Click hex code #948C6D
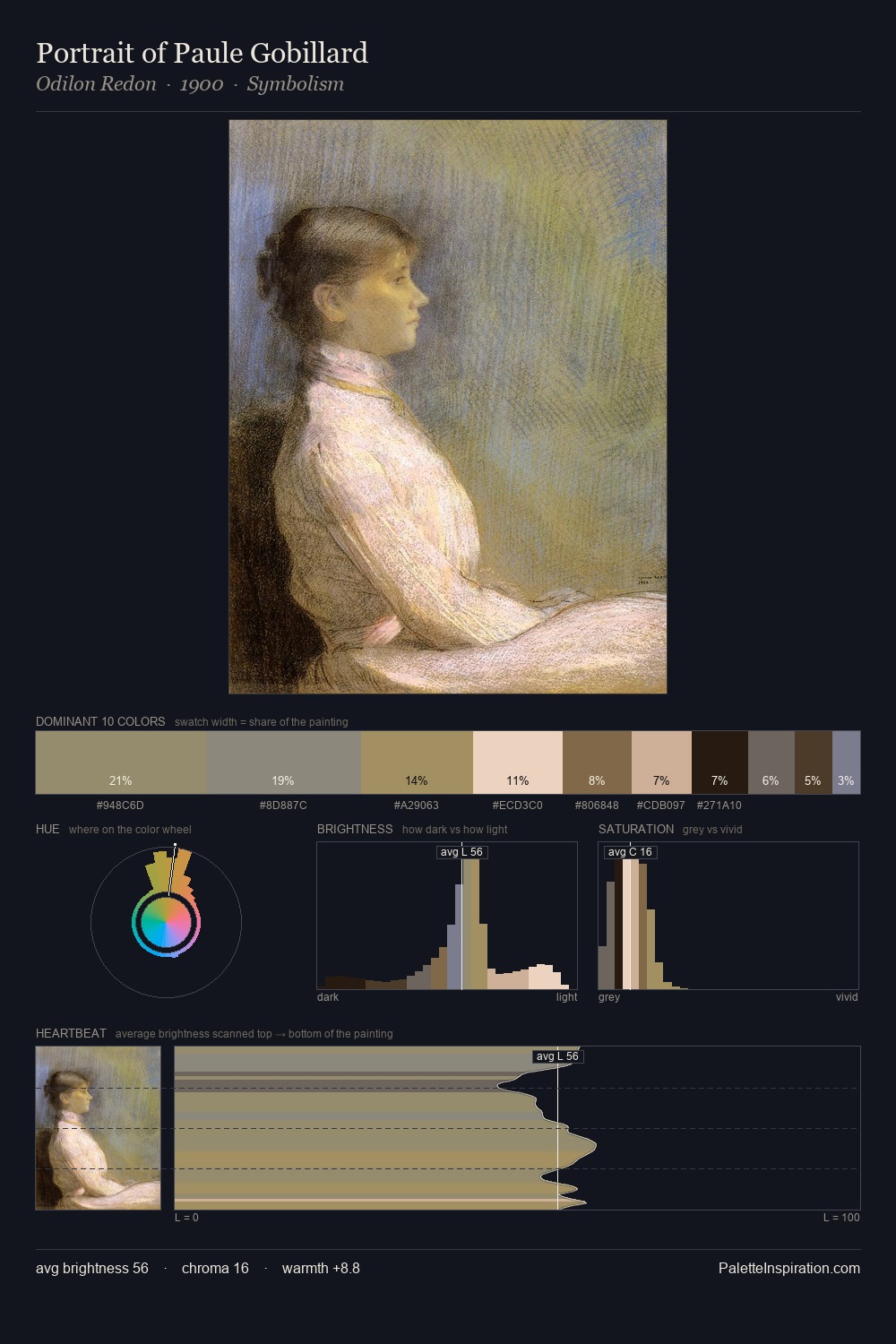This screenshot has height=1344, width=896. 120,806
